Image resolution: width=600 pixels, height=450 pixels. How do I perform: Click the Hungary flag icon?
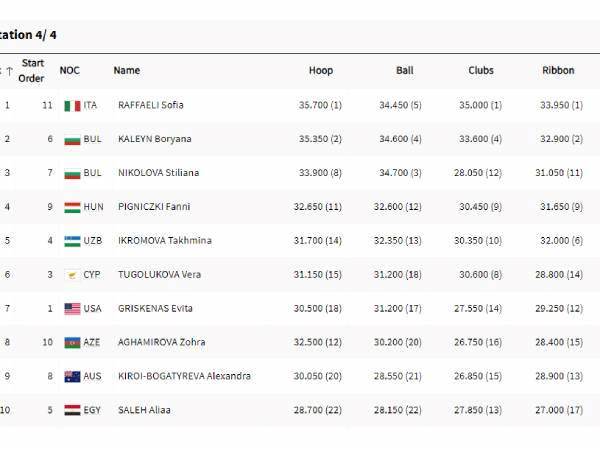[72, 207]
